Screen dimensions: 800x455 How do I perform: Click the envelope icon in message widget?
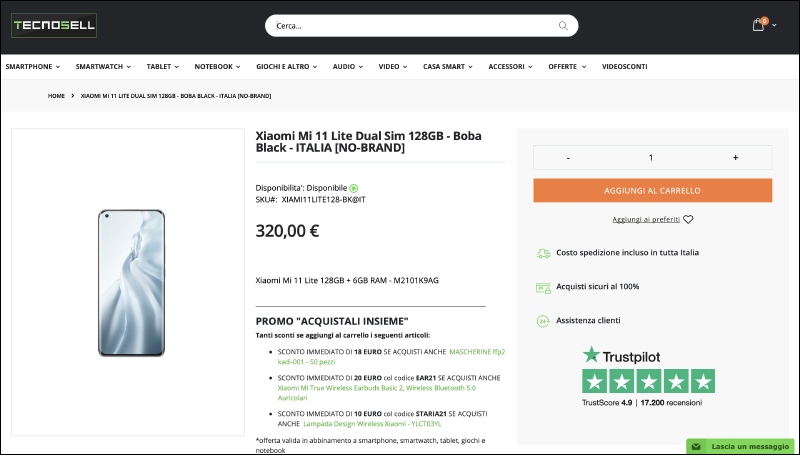click(696, 447)
